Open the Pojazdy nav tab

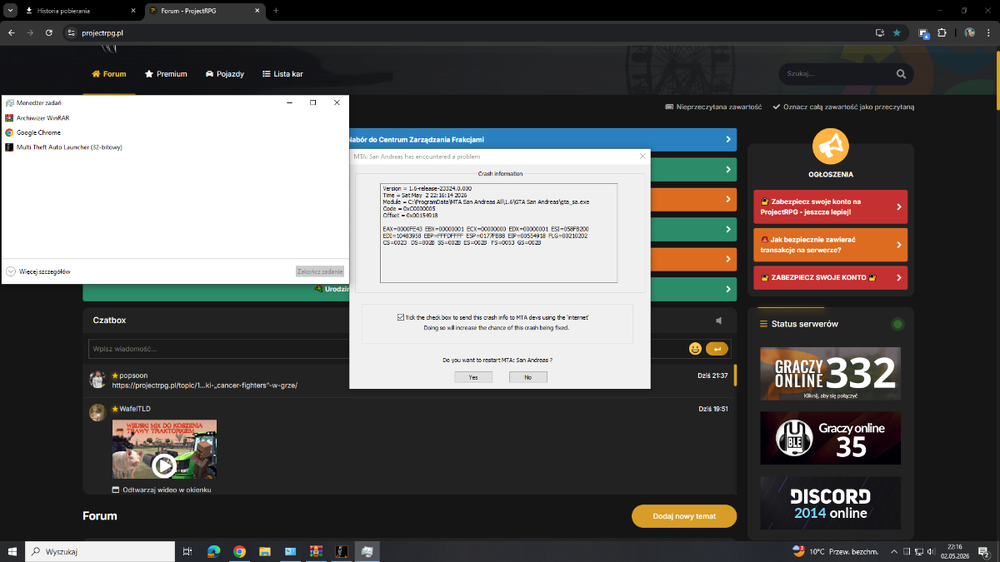(x=224, y=74)
